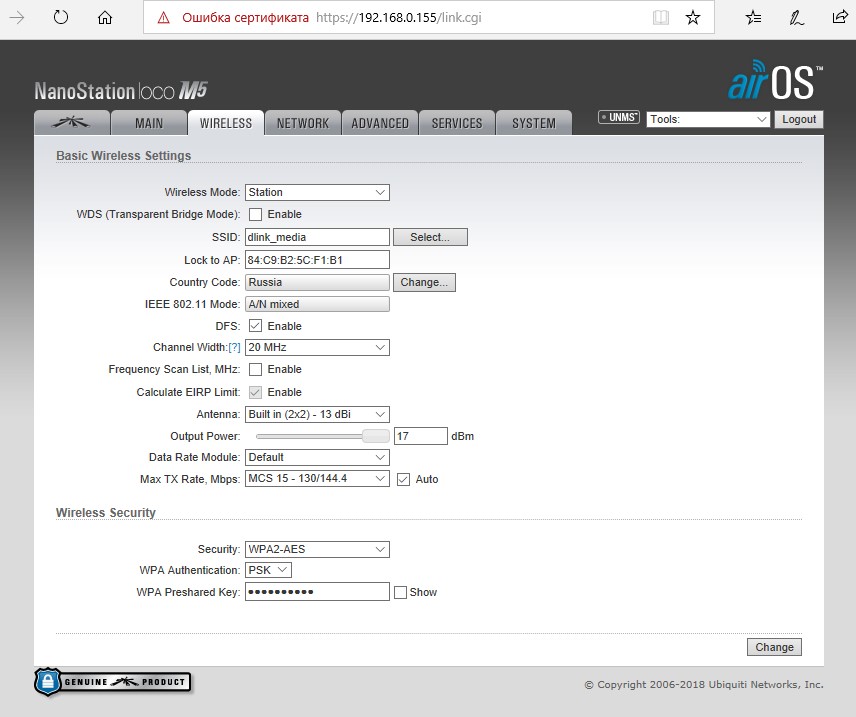Open reading view book icon

click(661, 17)
